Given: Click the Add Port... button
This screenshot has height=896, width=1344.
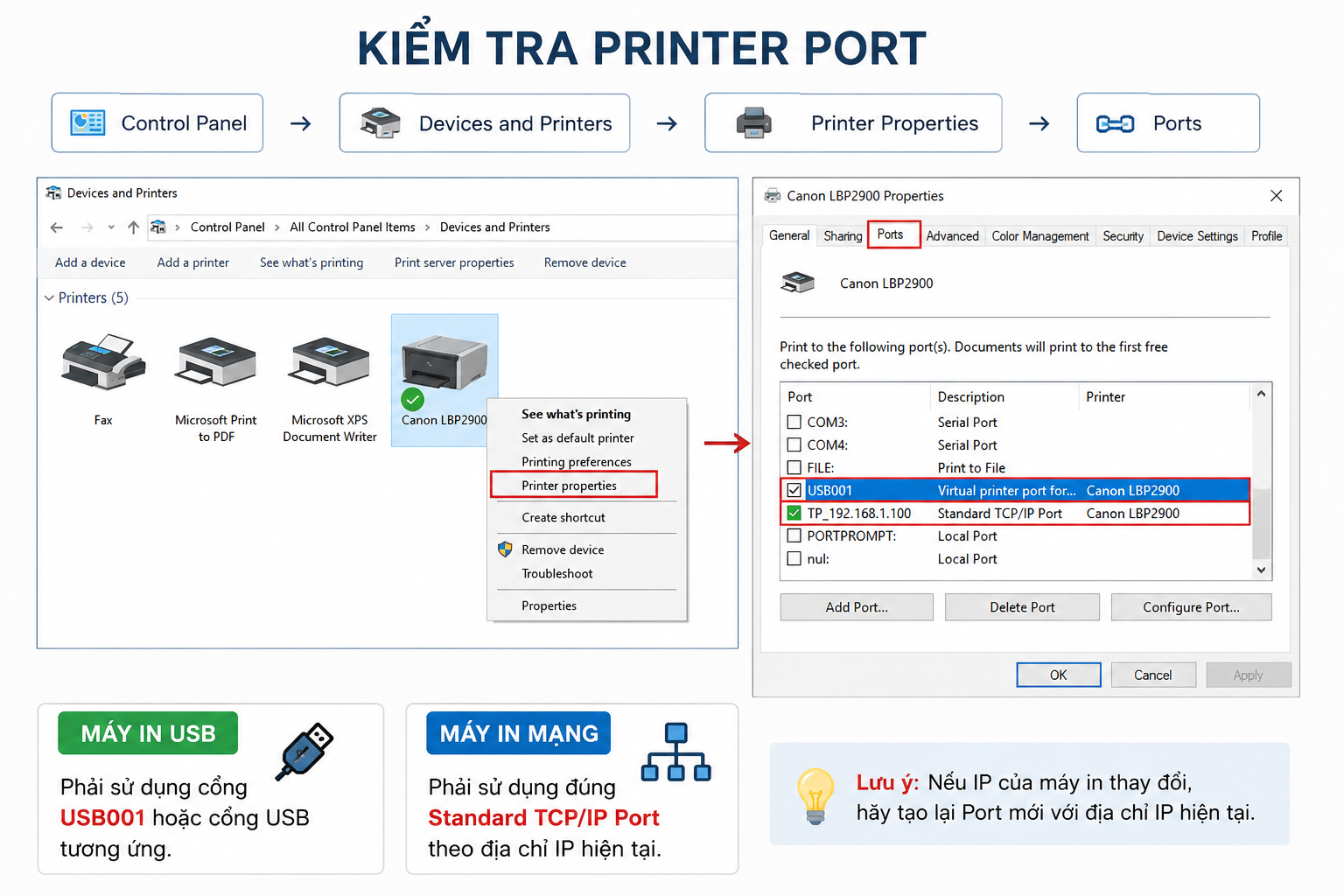Looking at the screenshot, I should point(857,607).
